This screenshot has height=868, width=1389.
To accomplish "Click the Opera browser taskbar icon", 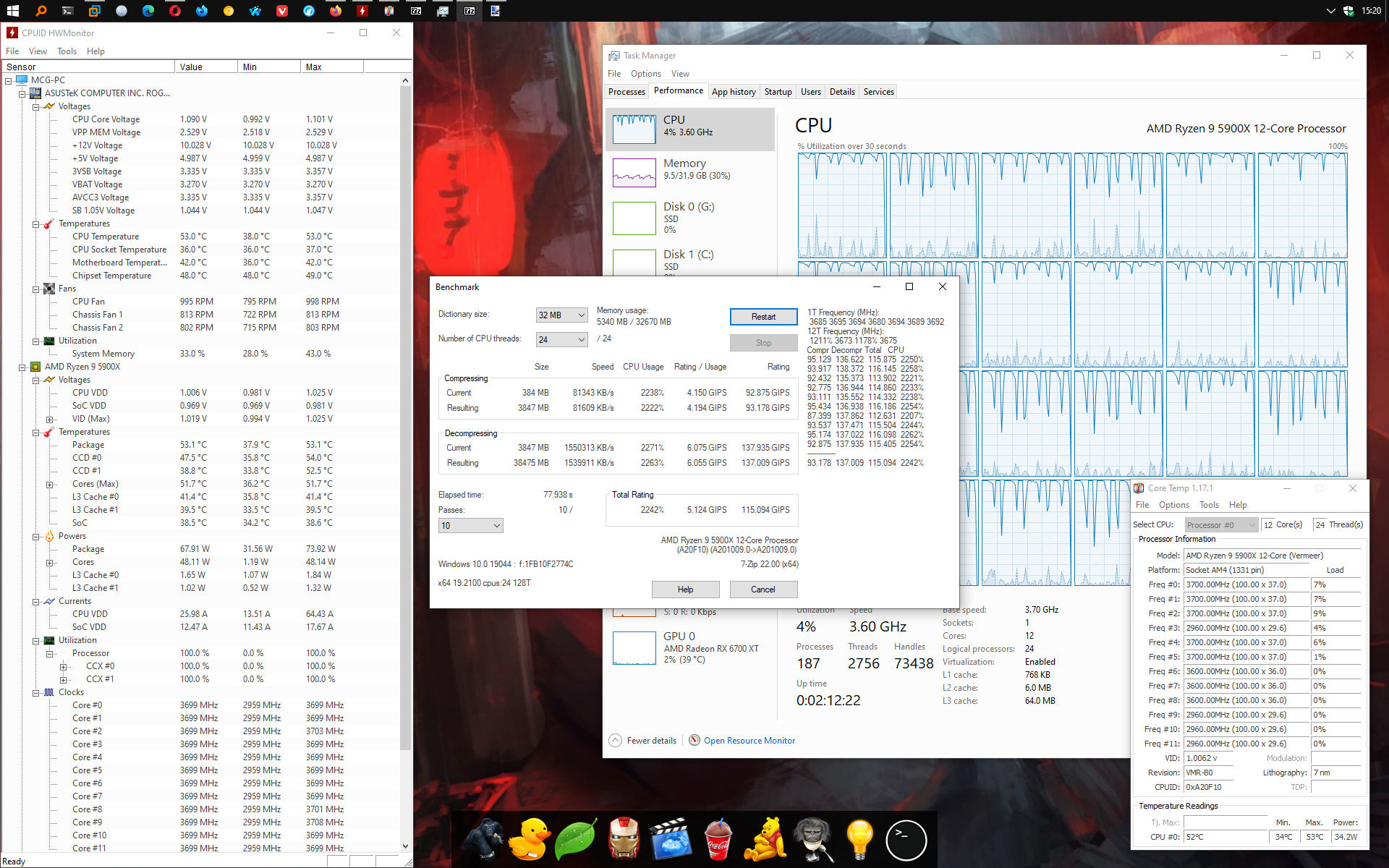I will click(175, 11).
